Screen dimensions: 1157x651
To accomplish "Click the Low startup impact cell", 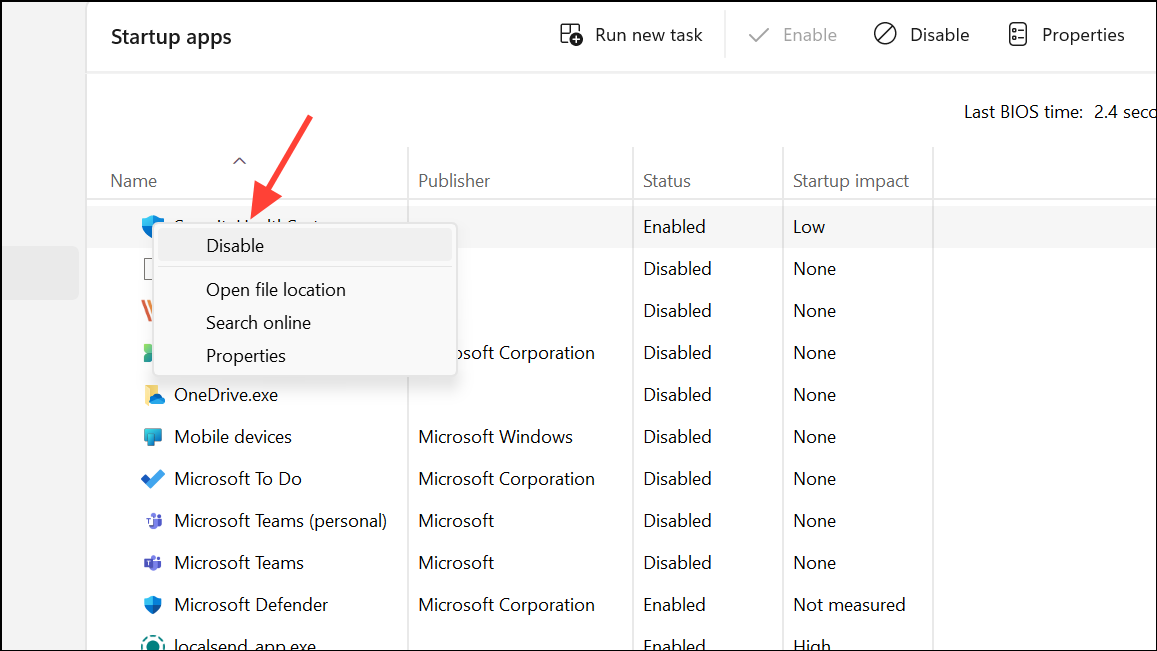I will [809, 227].
